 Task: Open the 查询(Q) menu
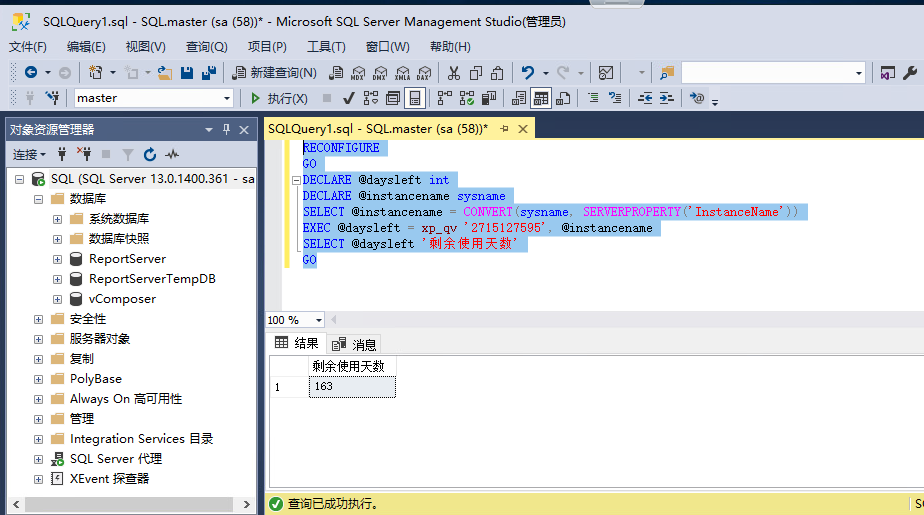pyautogui.click(x=207, y=47)
